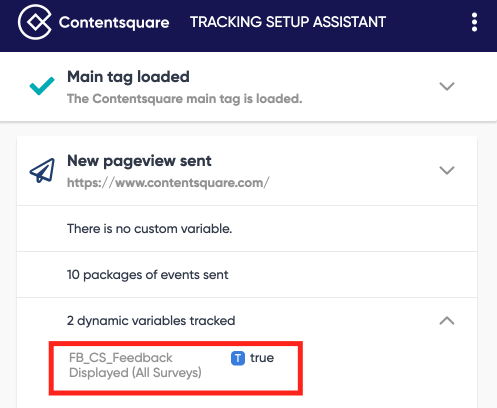Click the Contentsquare brand name

coord(114,23)
